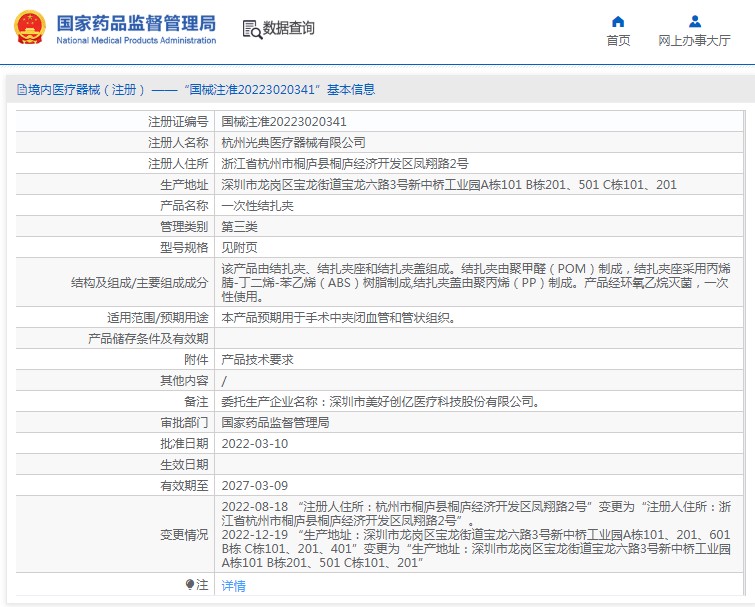Select 本产品预期用于手术中夹闭血管 usage text
755x607 pixels.
[x=338, y=318]
